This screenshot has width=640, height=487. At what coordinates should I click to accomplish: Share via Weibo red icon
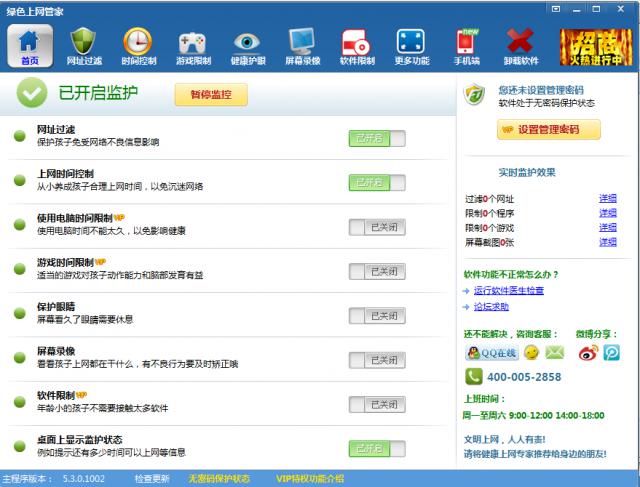[x=588, y=352]
